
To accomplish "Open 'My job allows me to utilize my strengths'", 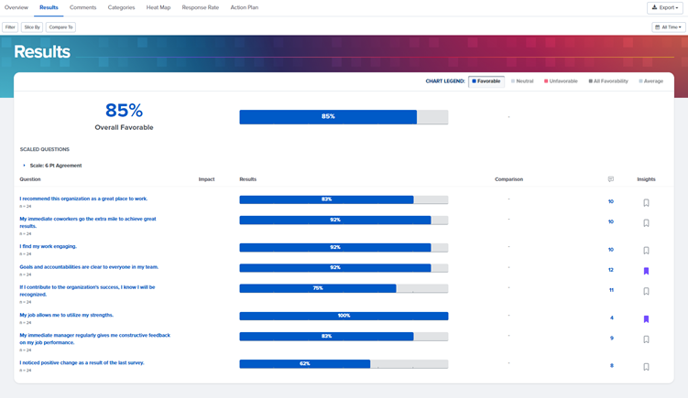I will [x=66, y=315].
